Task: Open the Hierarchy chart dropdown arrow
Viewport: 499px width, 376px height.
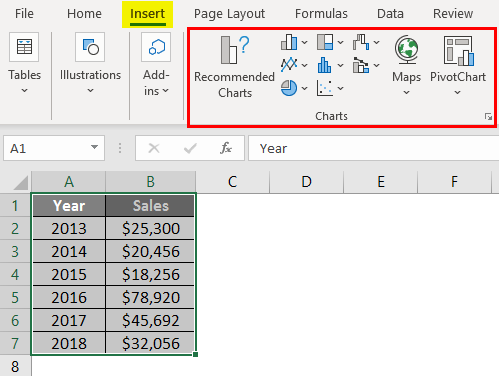Action: click(340, 43)
